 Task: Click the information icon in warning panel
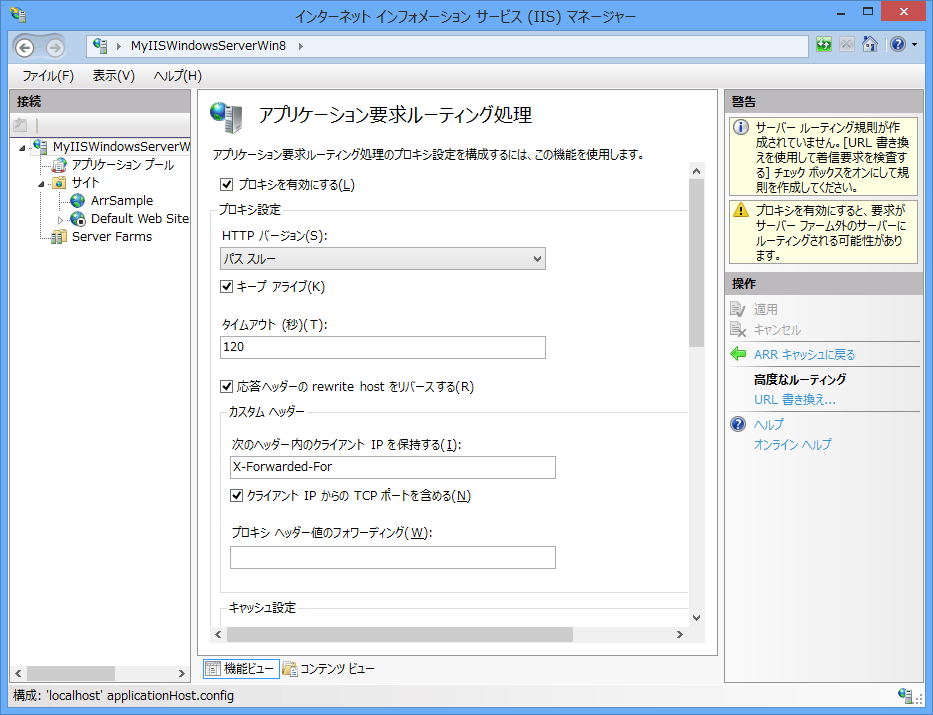pyautogui.click(x=741, y=127)
